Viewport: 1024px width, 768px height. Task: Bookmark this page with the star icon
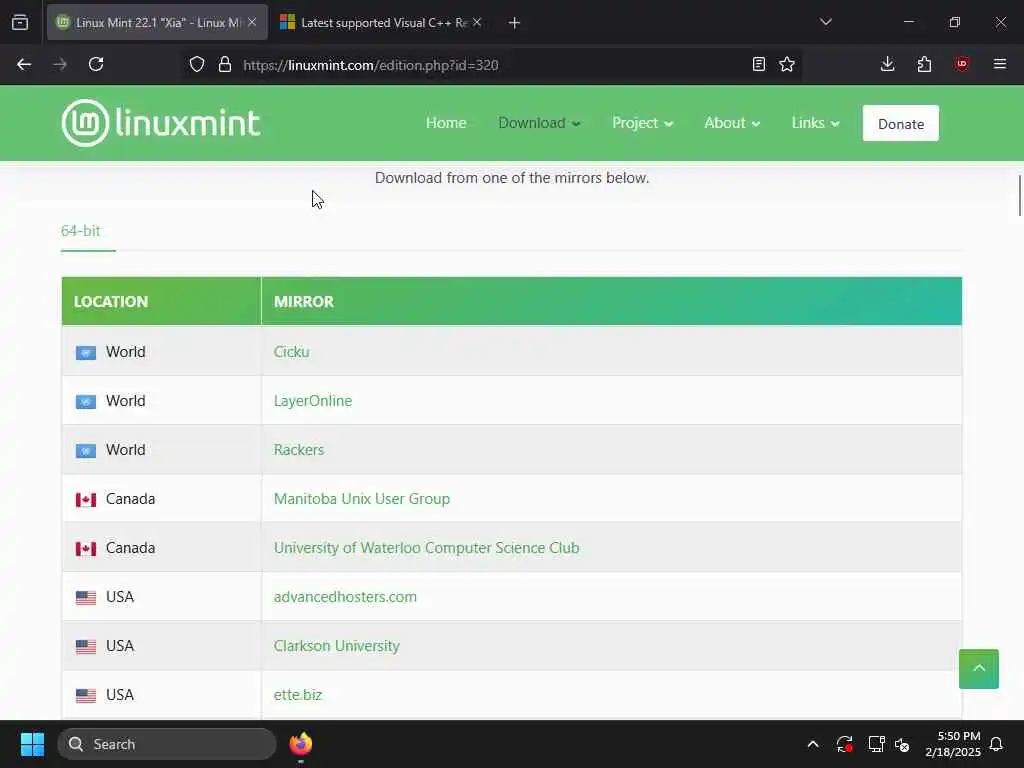787,64
